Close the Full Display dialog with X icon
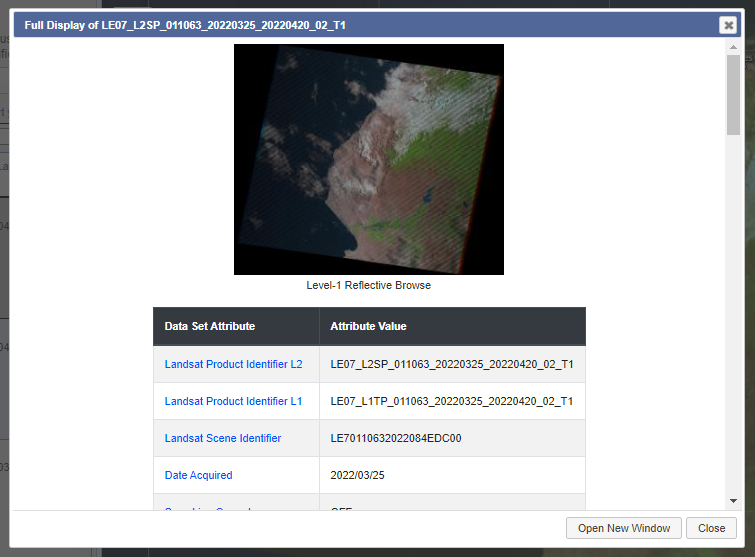 [729, 25]
